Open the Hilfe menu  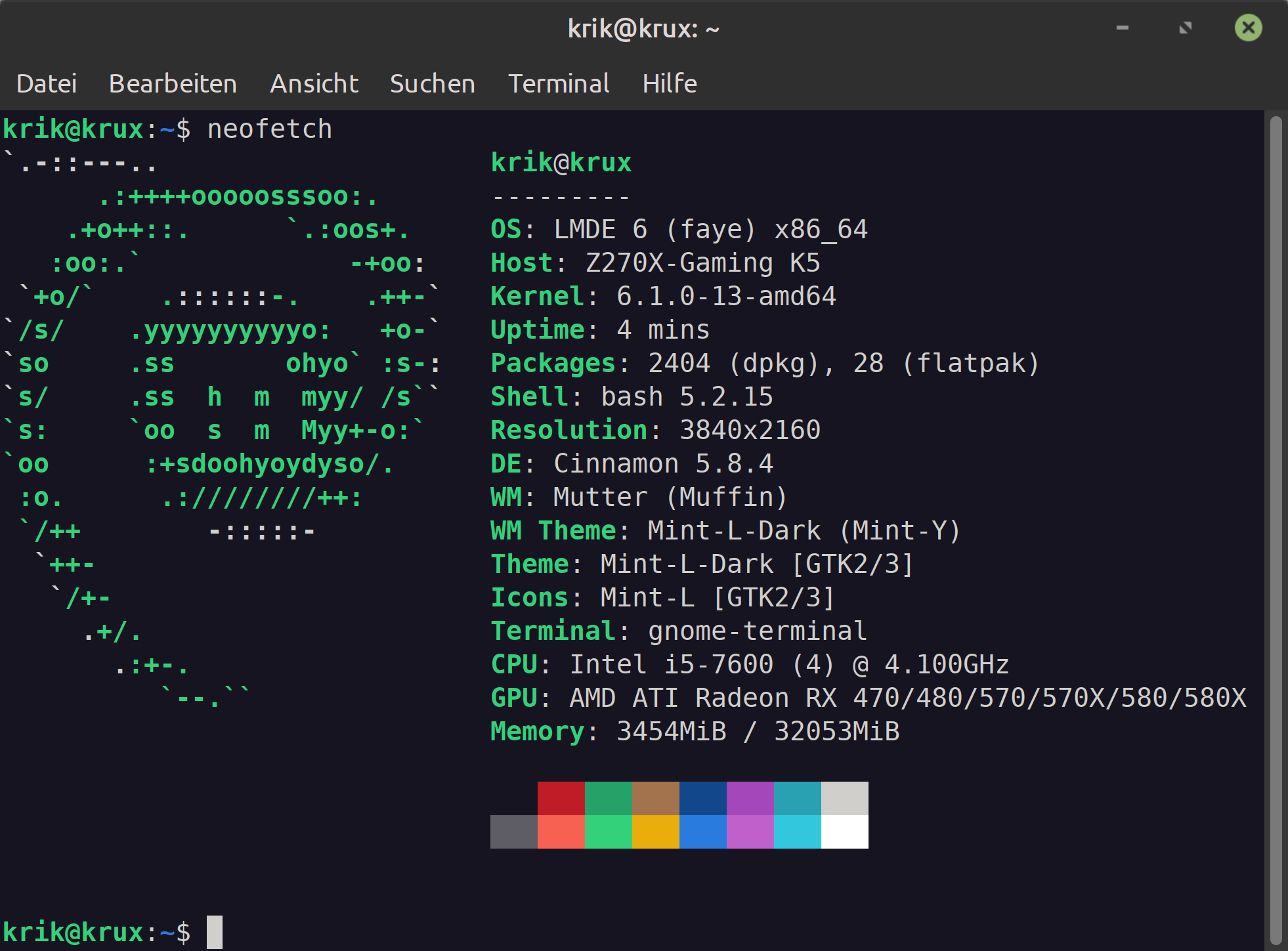click(670, 84)
